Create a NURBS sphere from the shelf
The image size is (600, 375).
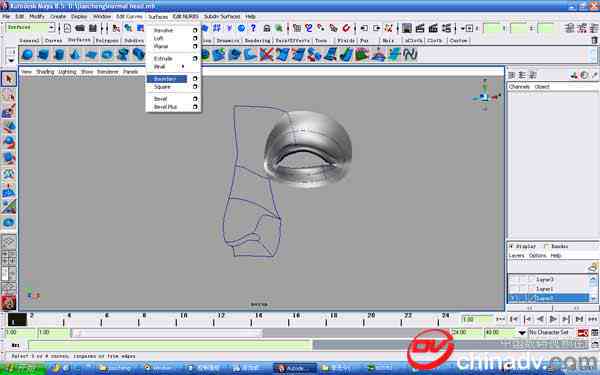[27, 55]
